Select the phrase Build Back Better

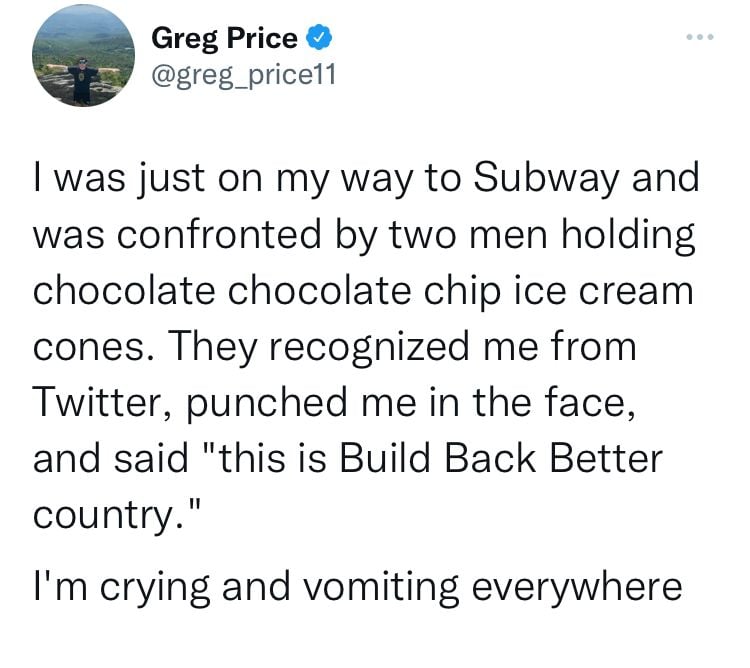point(501,458)
